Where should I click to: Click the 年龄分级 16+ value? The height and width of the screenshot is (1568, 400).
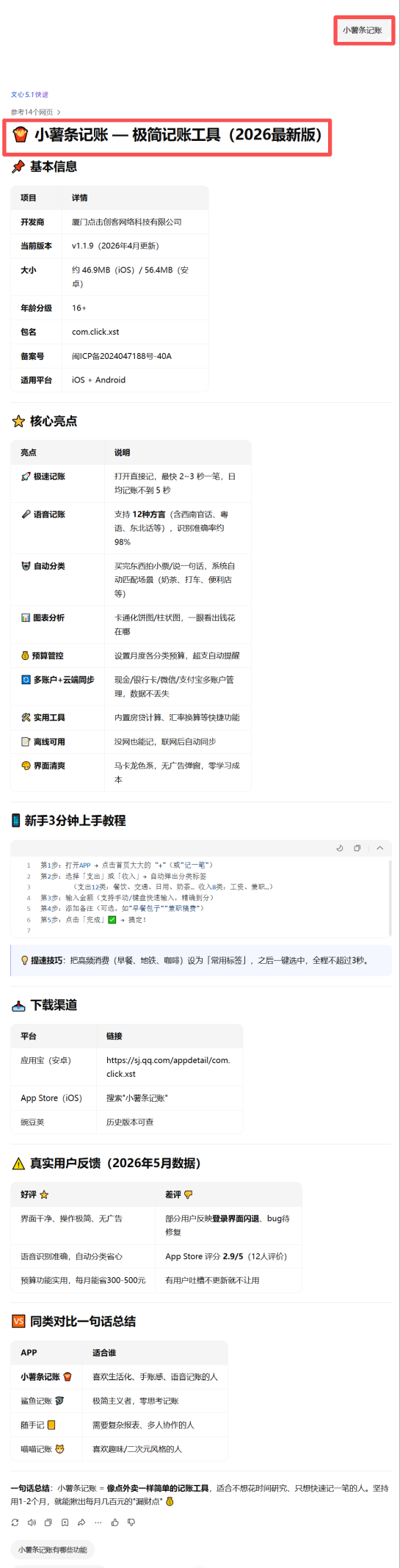[x=79, y=308]
